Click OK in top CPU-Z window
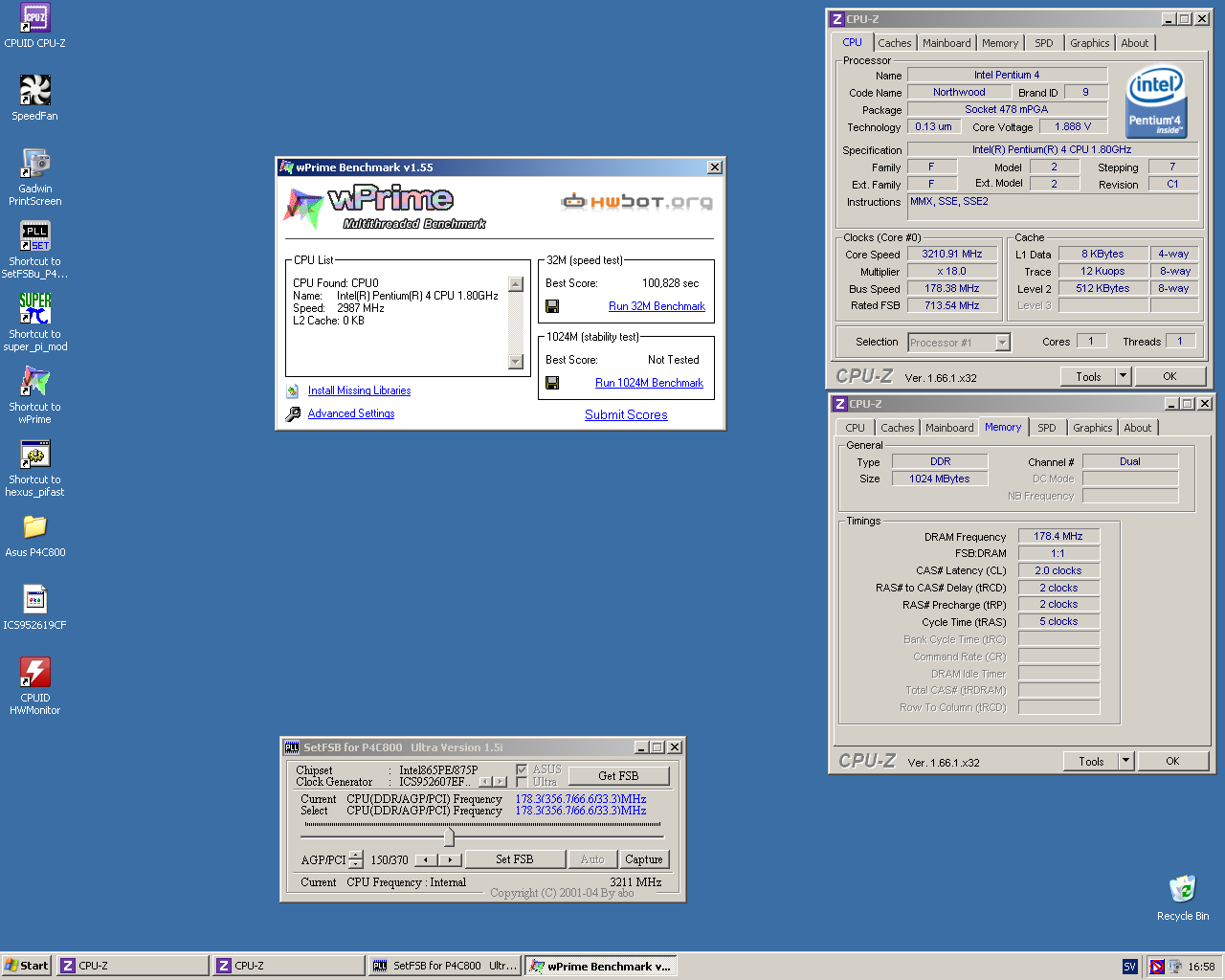Screen dimensions: 1225x980 click(x=1169, y=376)
